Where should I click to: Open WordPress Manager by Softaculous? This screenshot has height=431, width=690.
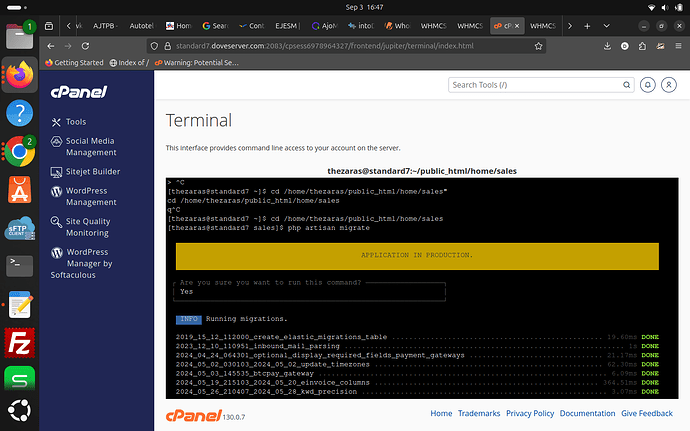tap(82, 263)
